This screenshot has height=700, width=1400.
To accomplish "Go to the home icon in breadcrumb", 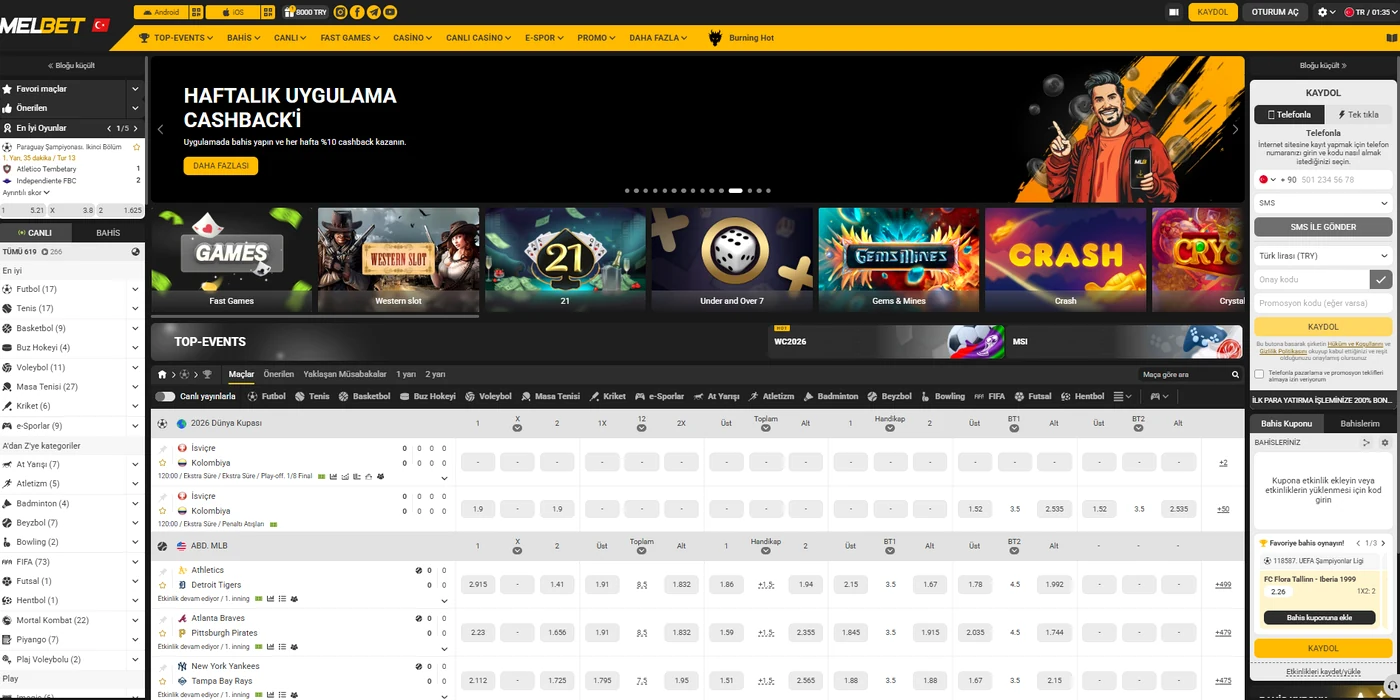I will click(162, 374).
